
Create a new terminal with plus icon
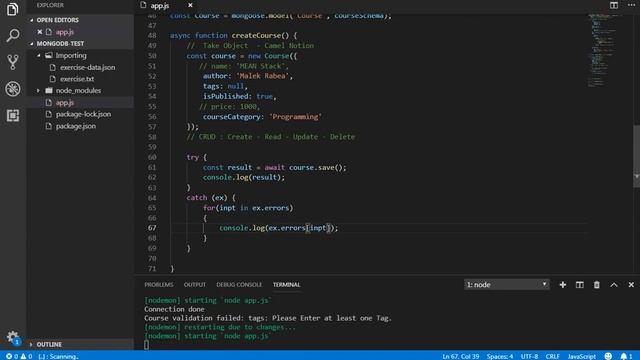point(562,284)
